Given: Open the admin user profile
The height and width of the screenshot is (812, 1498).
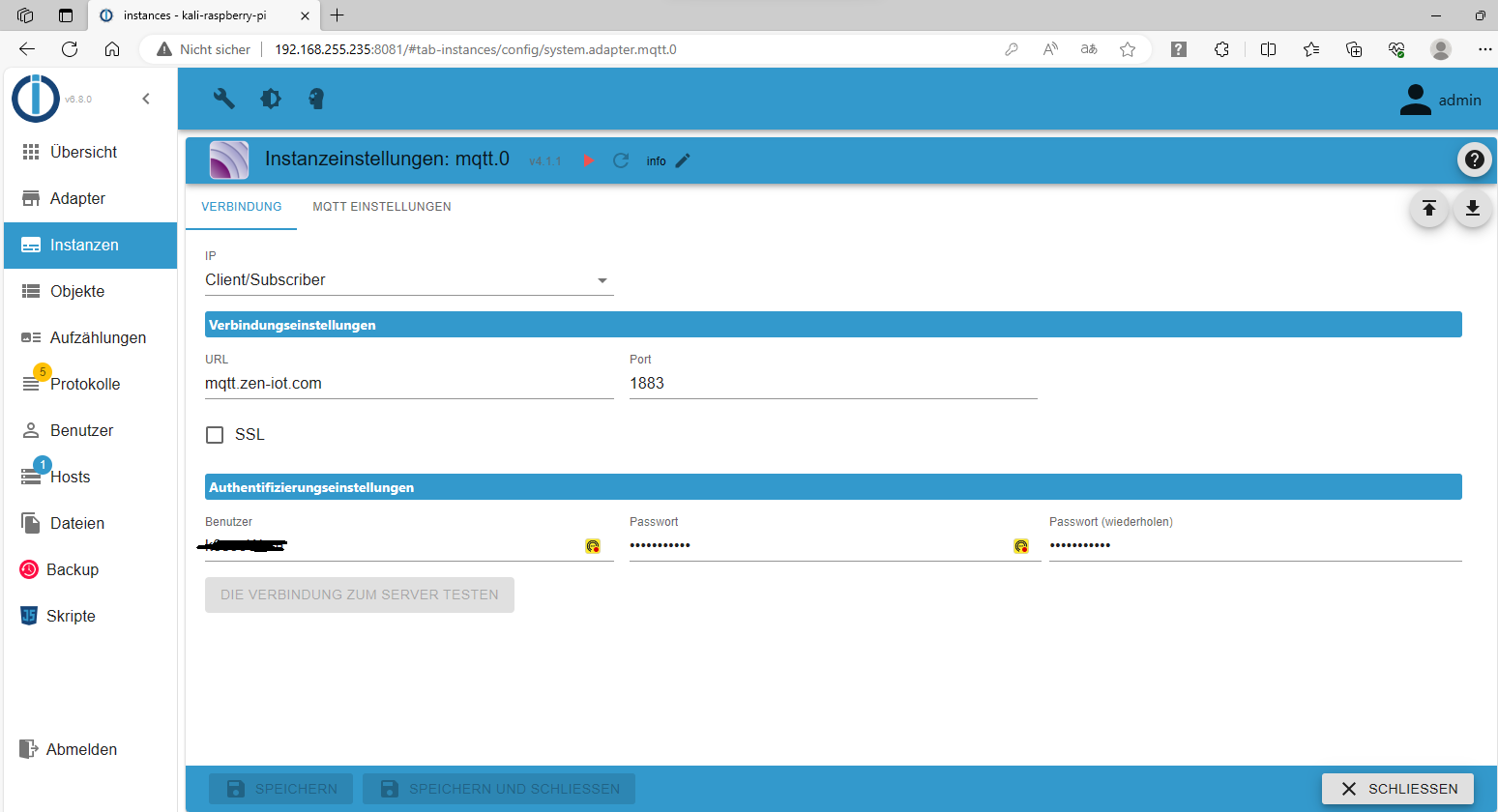Looking at the screenshot, I should [x=1440, y=100].
